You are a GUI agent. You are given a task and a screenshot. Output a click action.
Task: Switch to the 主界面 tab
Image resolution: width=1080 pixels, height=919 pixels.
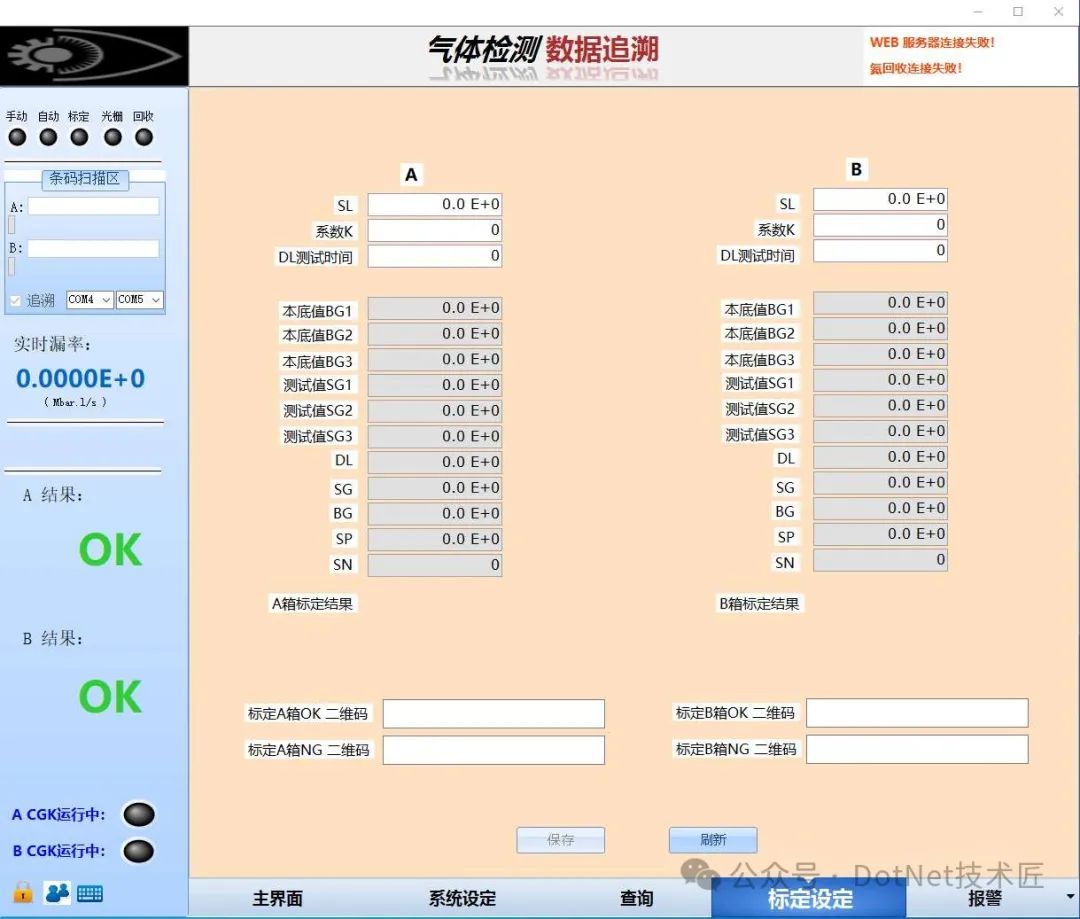pos(278,898)
